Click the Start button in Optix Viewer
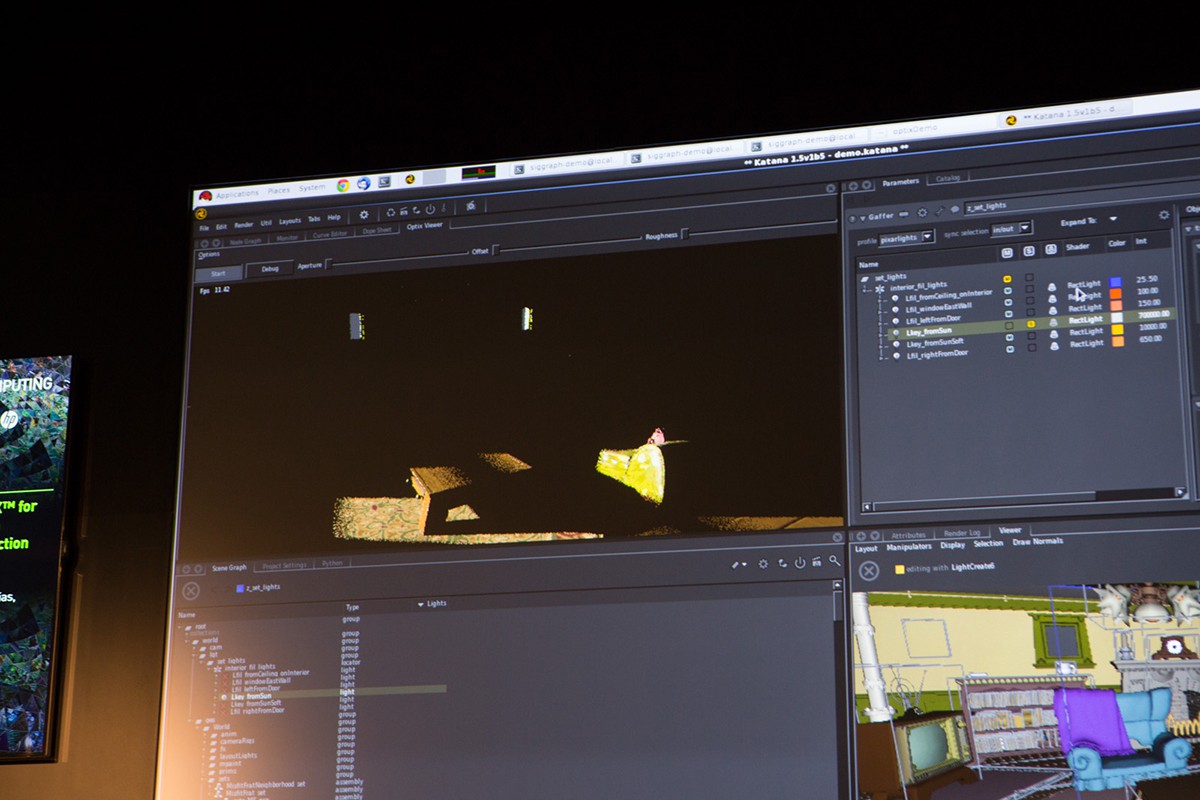Screen dimensions: 1200x800 [218, 273]
